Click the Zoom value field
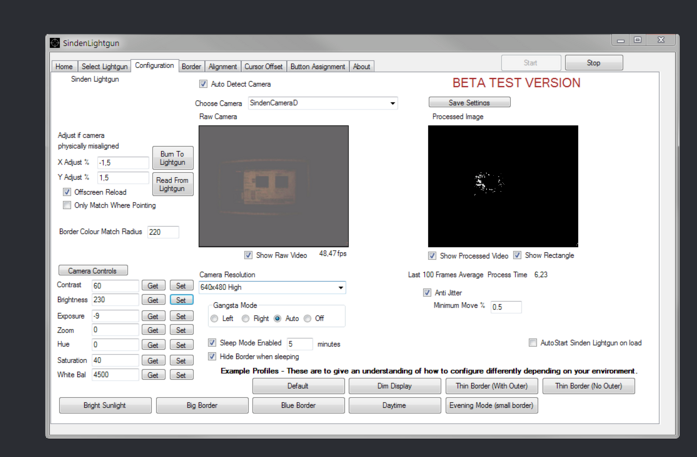The image size is (697, 457). coord(115,330)
